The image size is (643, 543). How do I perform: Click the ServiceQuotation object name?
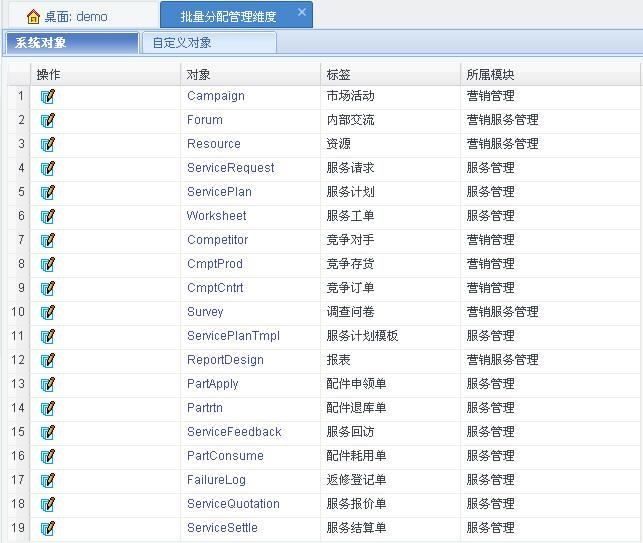(x=233, y=504)
